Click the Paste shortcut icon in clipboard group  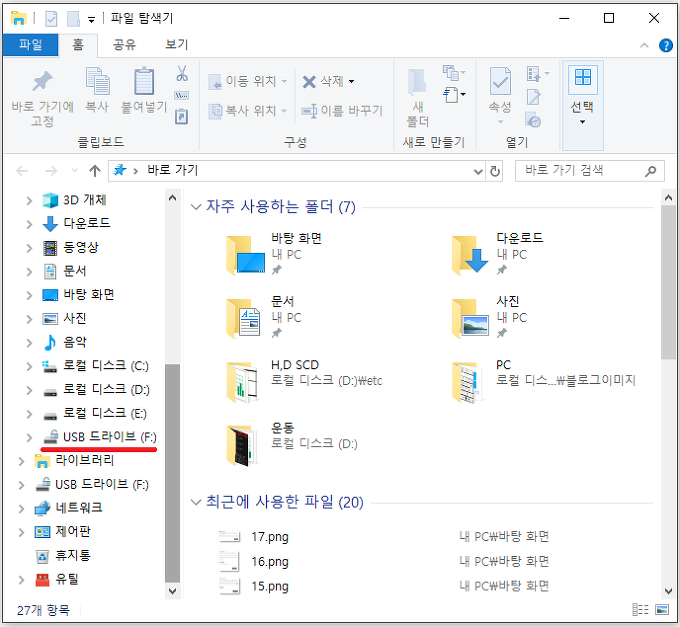tap(181, 116)
